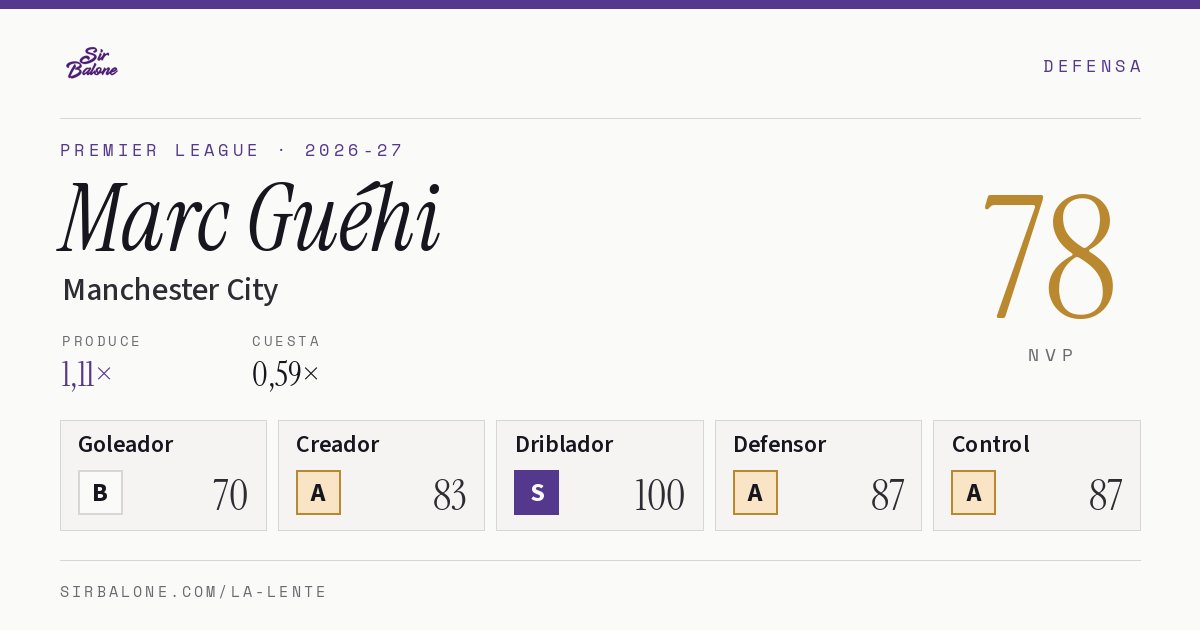Click the B grade badge for Goleador

[x=100, y=493]
